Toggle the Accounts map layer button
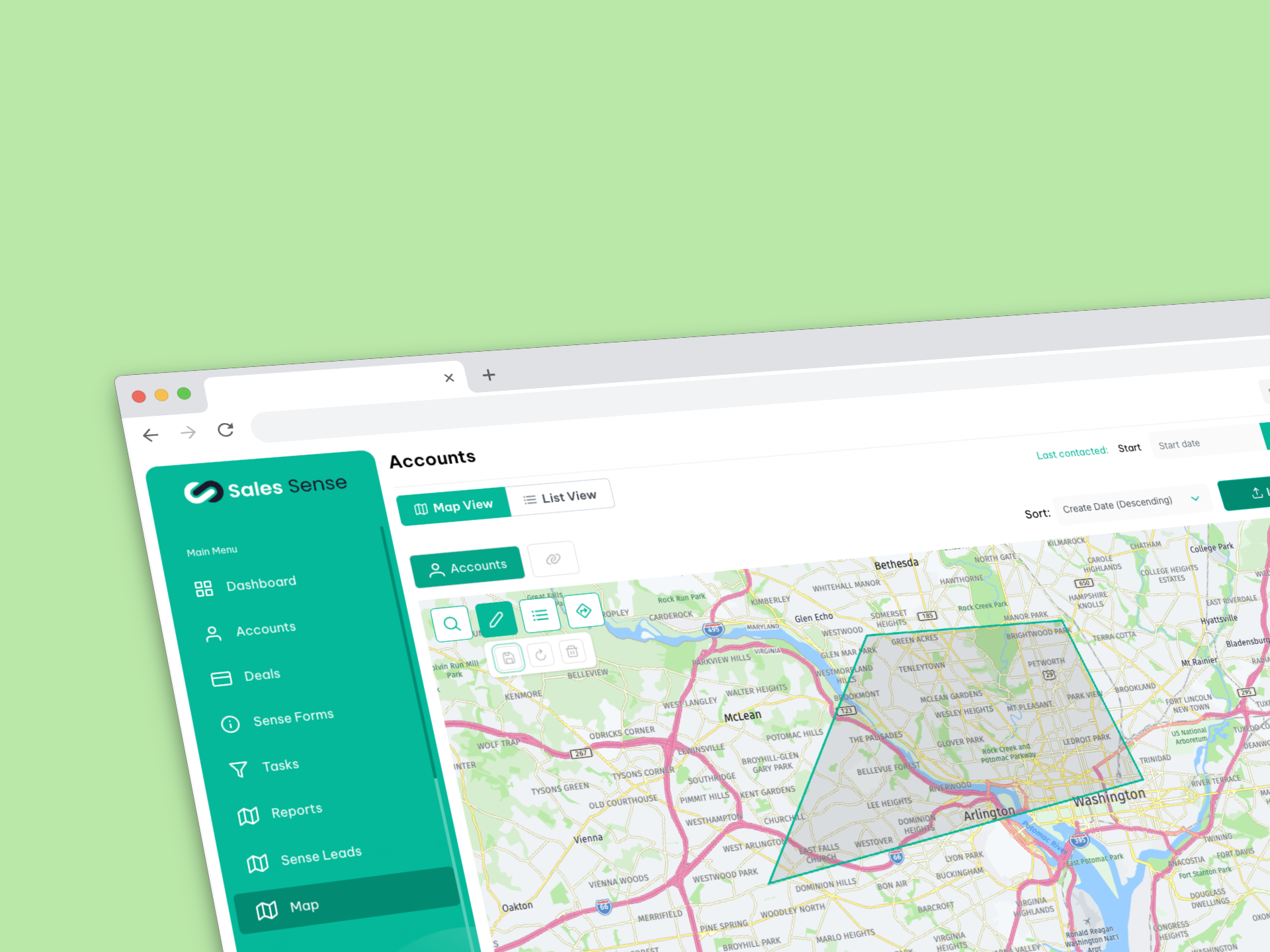Image resolution: width=1270 pixels, height=952 pixels. coord(468,567)
